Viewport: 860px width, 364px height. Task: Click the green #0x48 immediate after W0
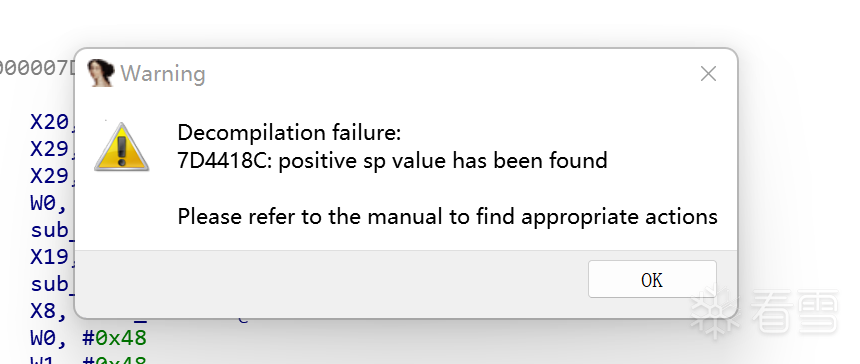pos(115,338)
